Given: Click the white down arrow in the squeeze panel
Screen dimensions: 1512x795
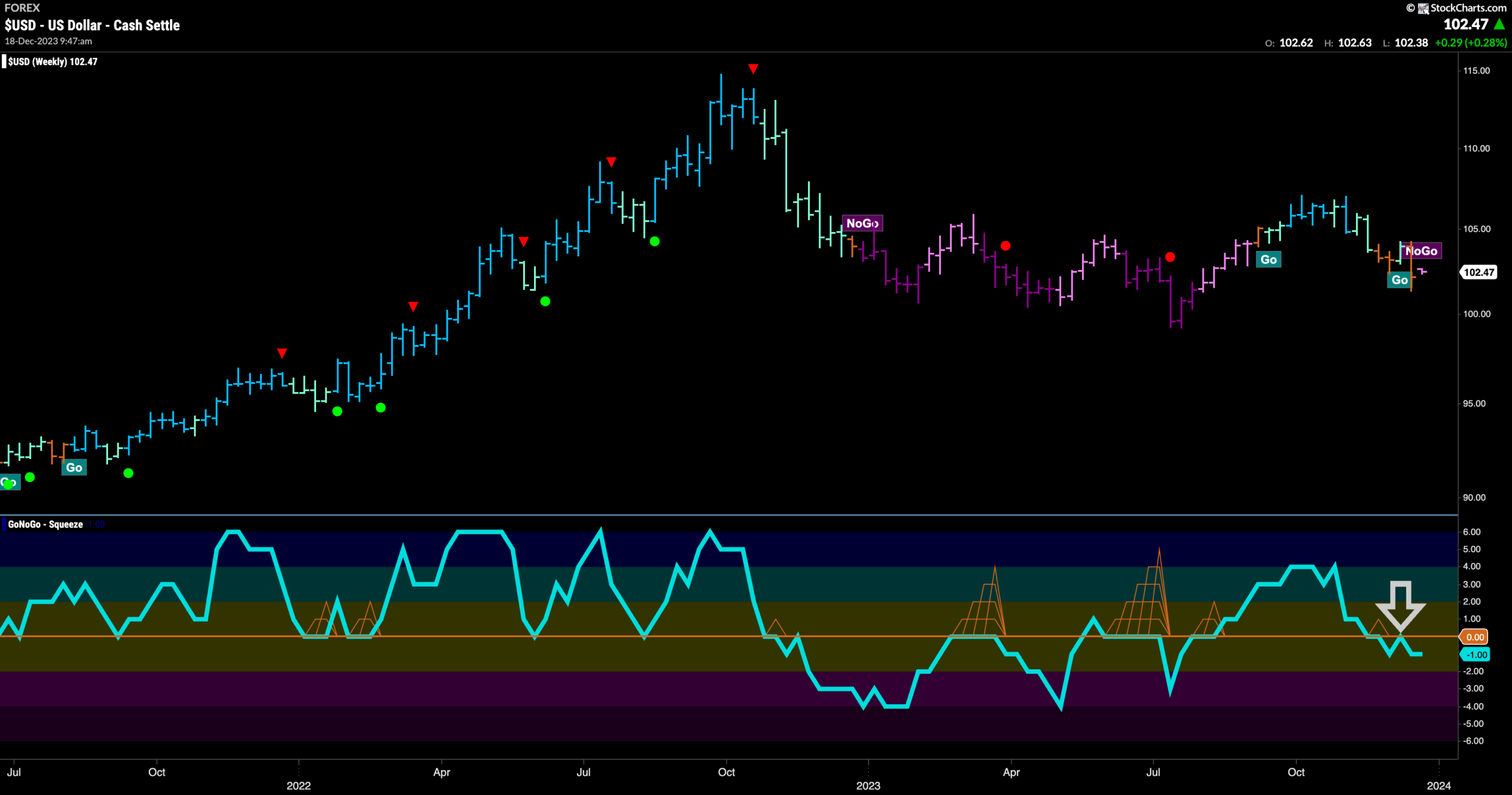Looking at the screenshot, I should click(x=1400, y=606).
